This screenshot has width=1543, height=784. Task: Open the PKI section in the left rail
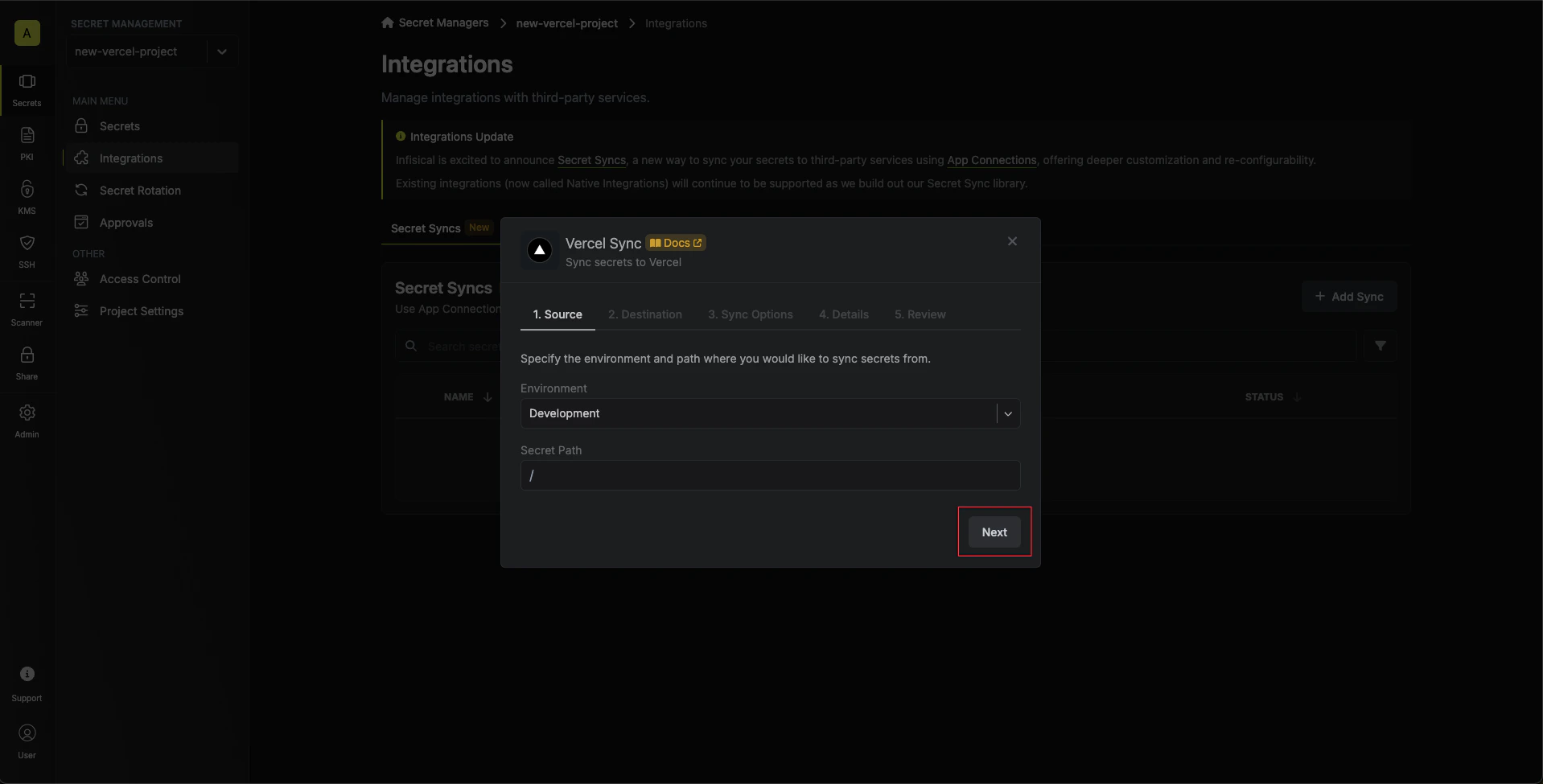pyautogui.click(x=27, y=143)
